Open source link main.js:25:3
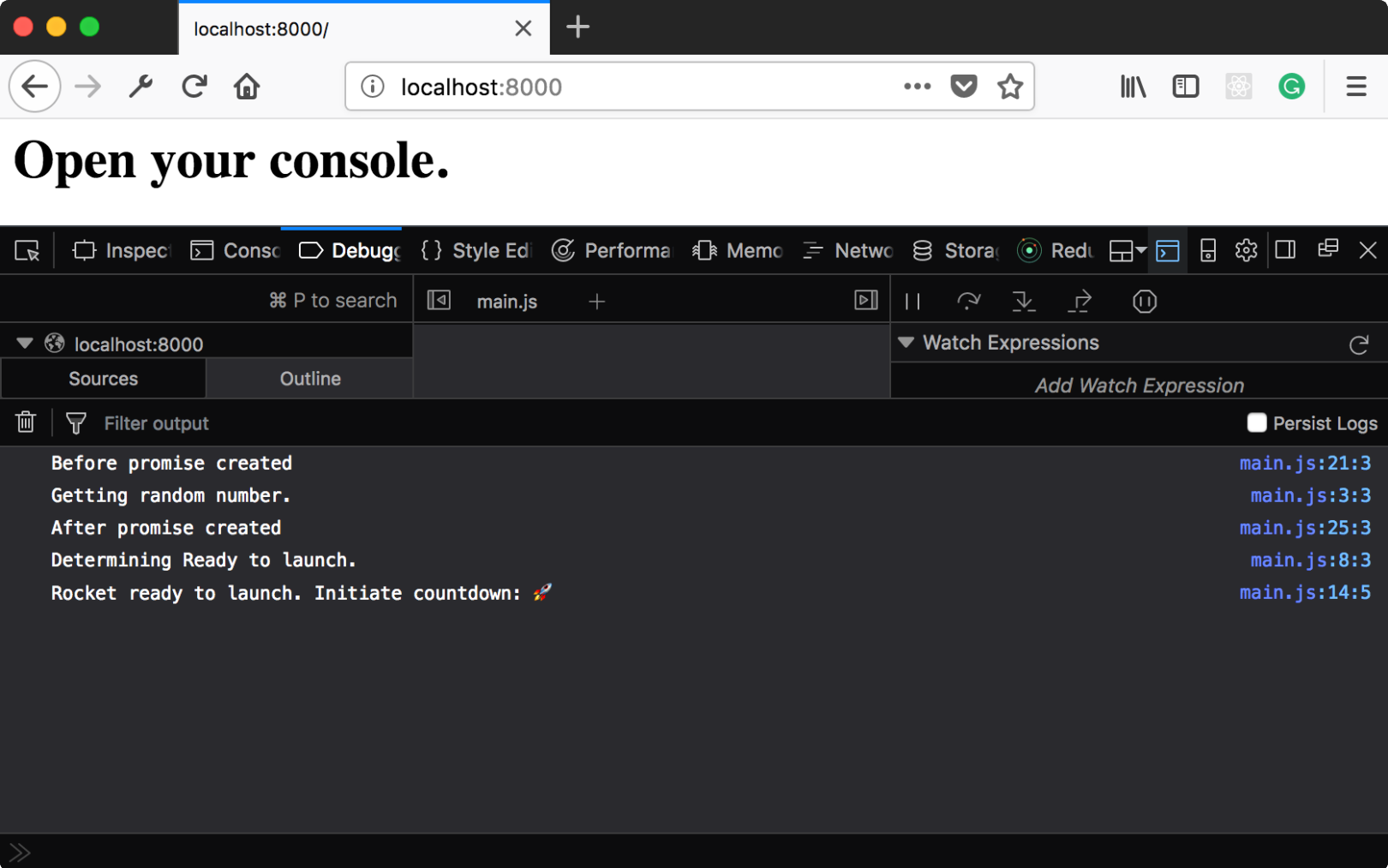 click(x=1305, y=528)
